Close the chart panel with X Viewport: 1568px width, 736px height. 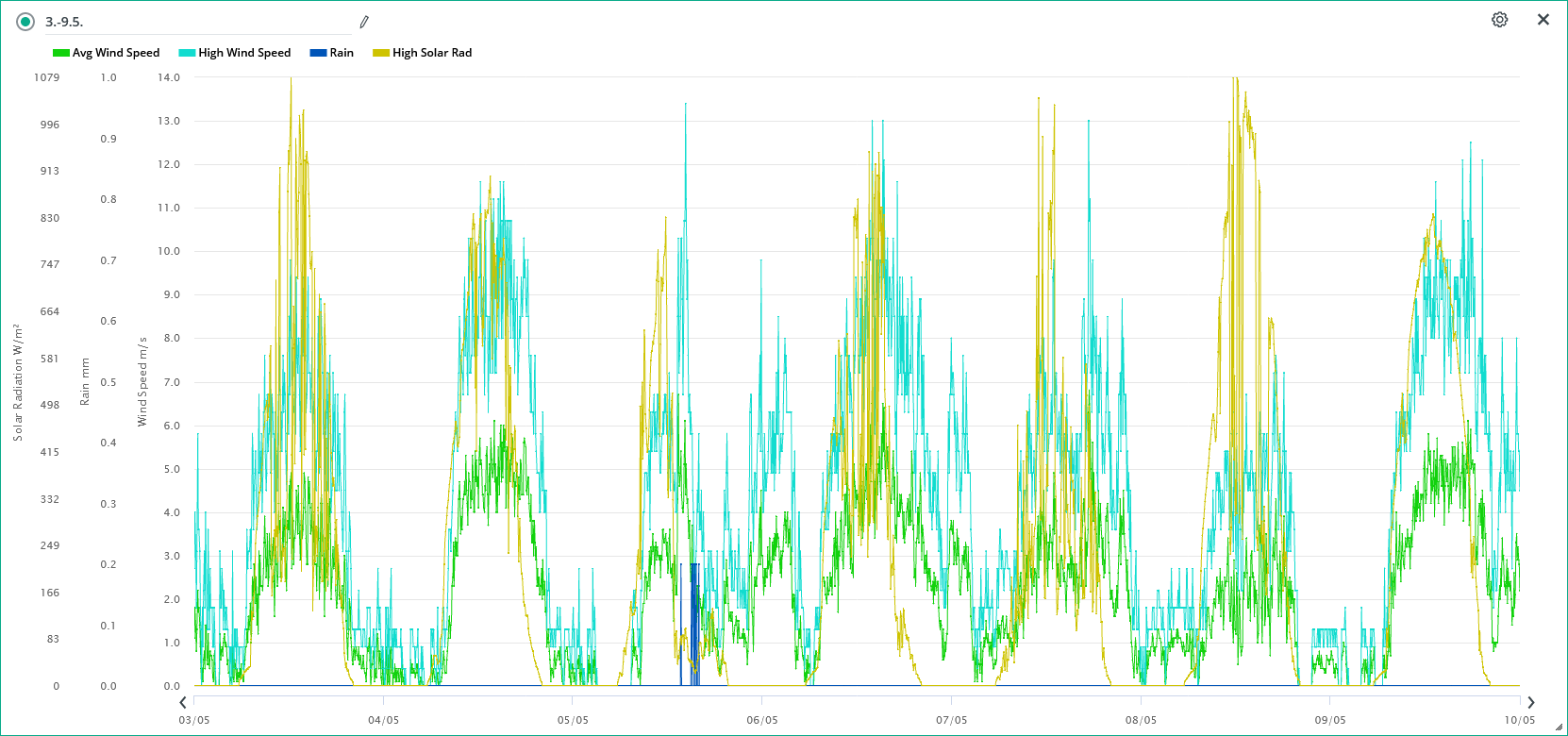click(1543, 20)
